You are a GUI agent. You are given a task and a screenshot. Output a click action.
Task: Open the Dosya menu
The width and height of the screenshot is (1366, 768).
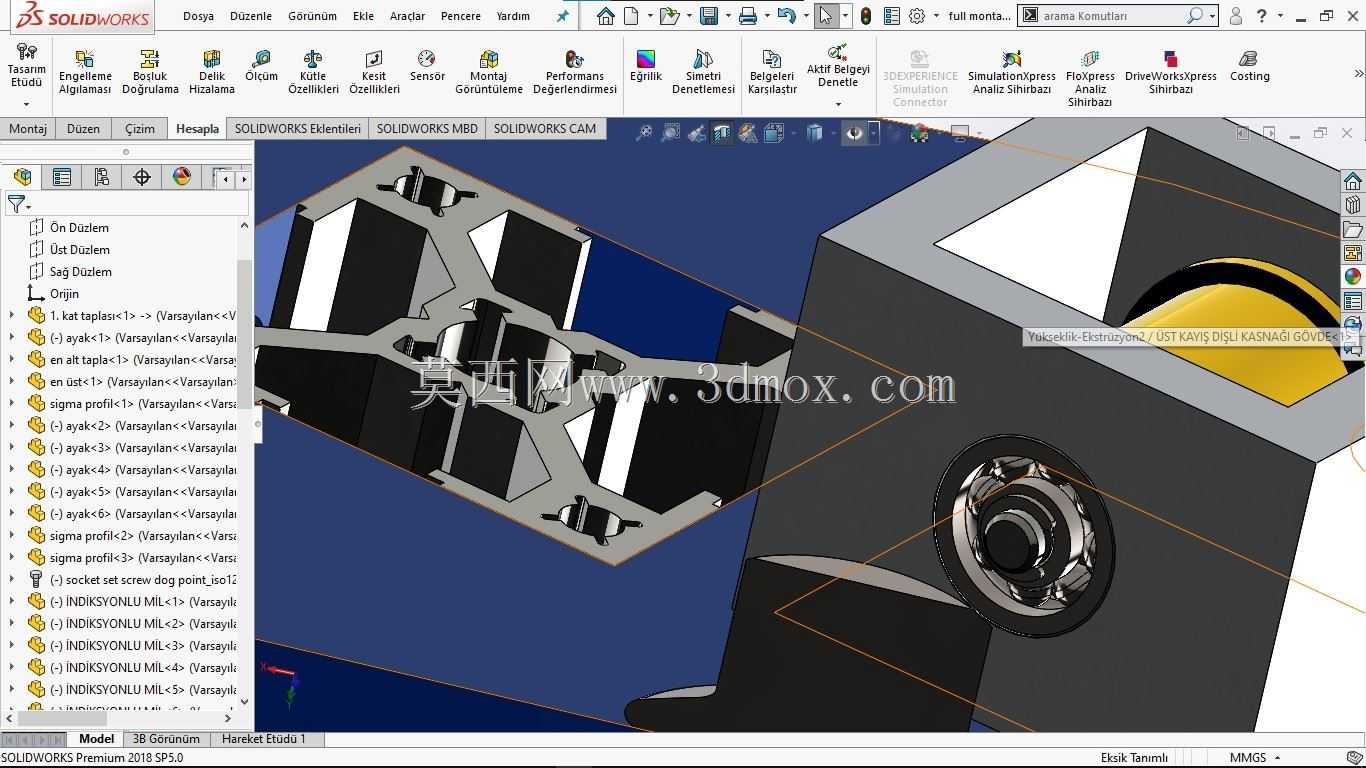pos(198,16)
